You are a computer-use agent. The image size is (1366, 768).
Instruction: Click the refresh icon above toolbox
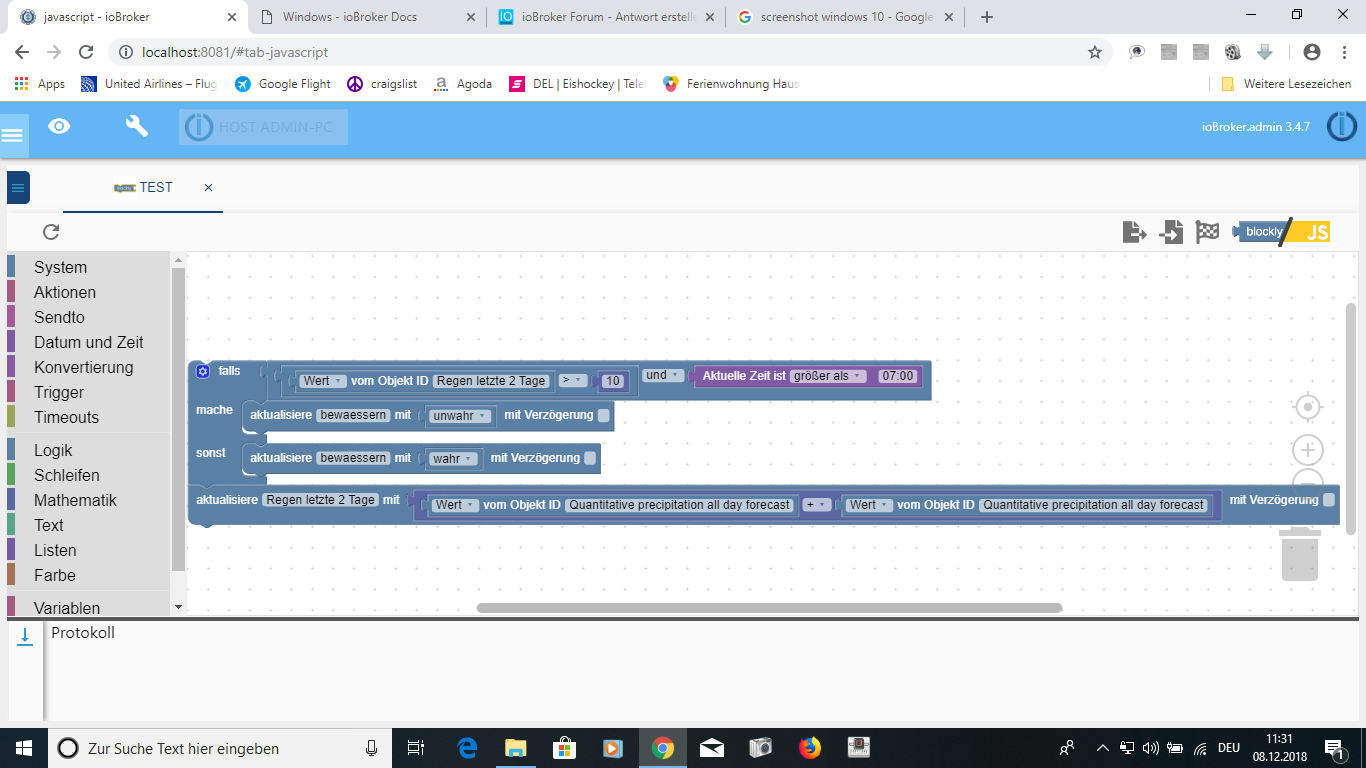51,232
